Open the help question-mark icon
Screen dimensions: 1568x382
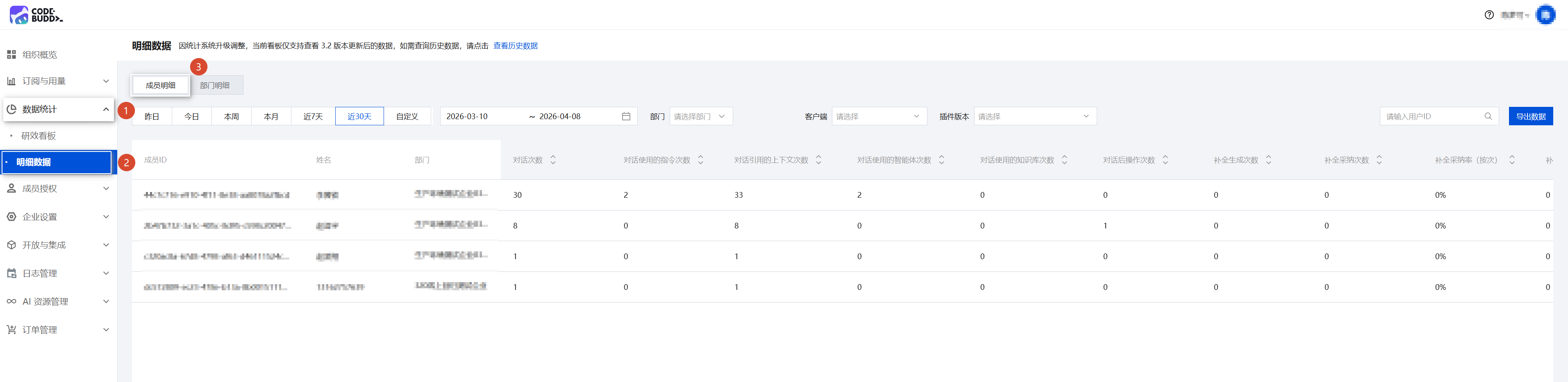coord(1489,15)
